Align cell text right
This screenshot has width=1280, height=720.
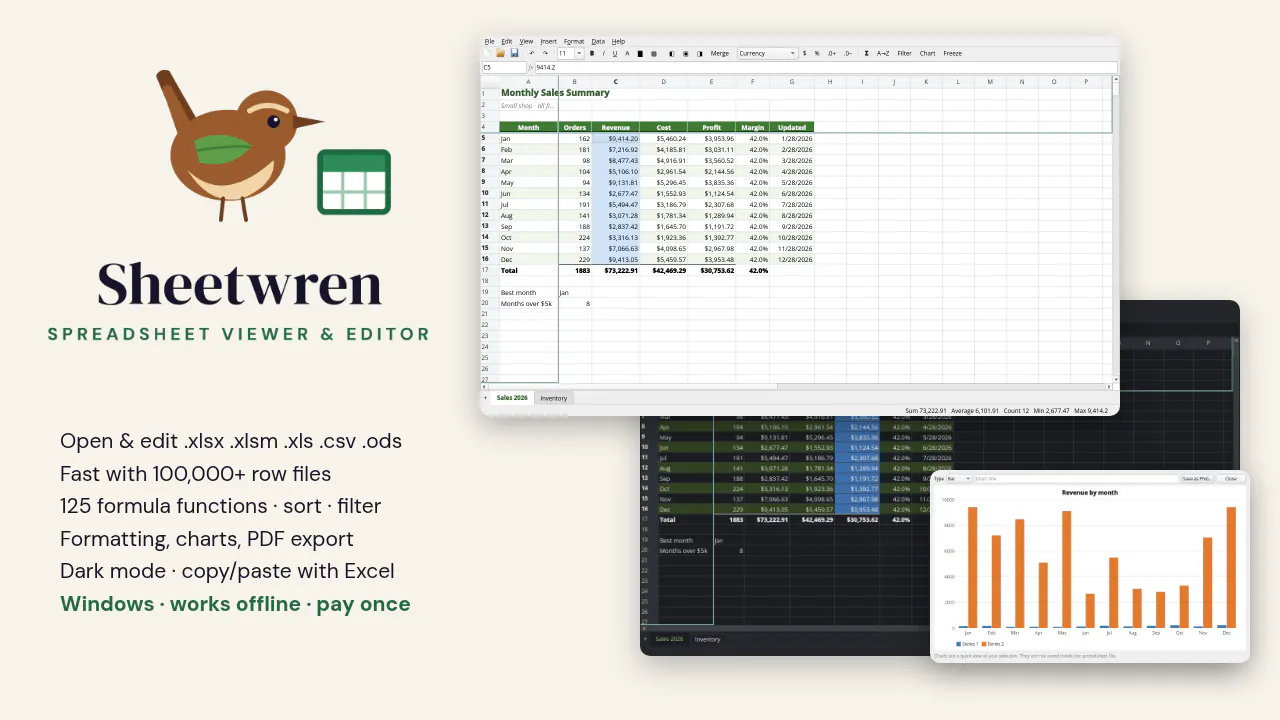(x=700, y=53)
